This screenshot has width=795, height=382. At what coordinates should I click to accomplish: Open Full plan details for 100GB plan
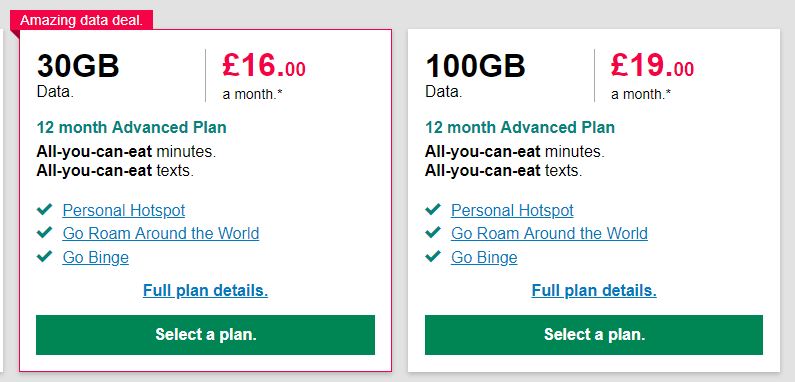(594, 291)
